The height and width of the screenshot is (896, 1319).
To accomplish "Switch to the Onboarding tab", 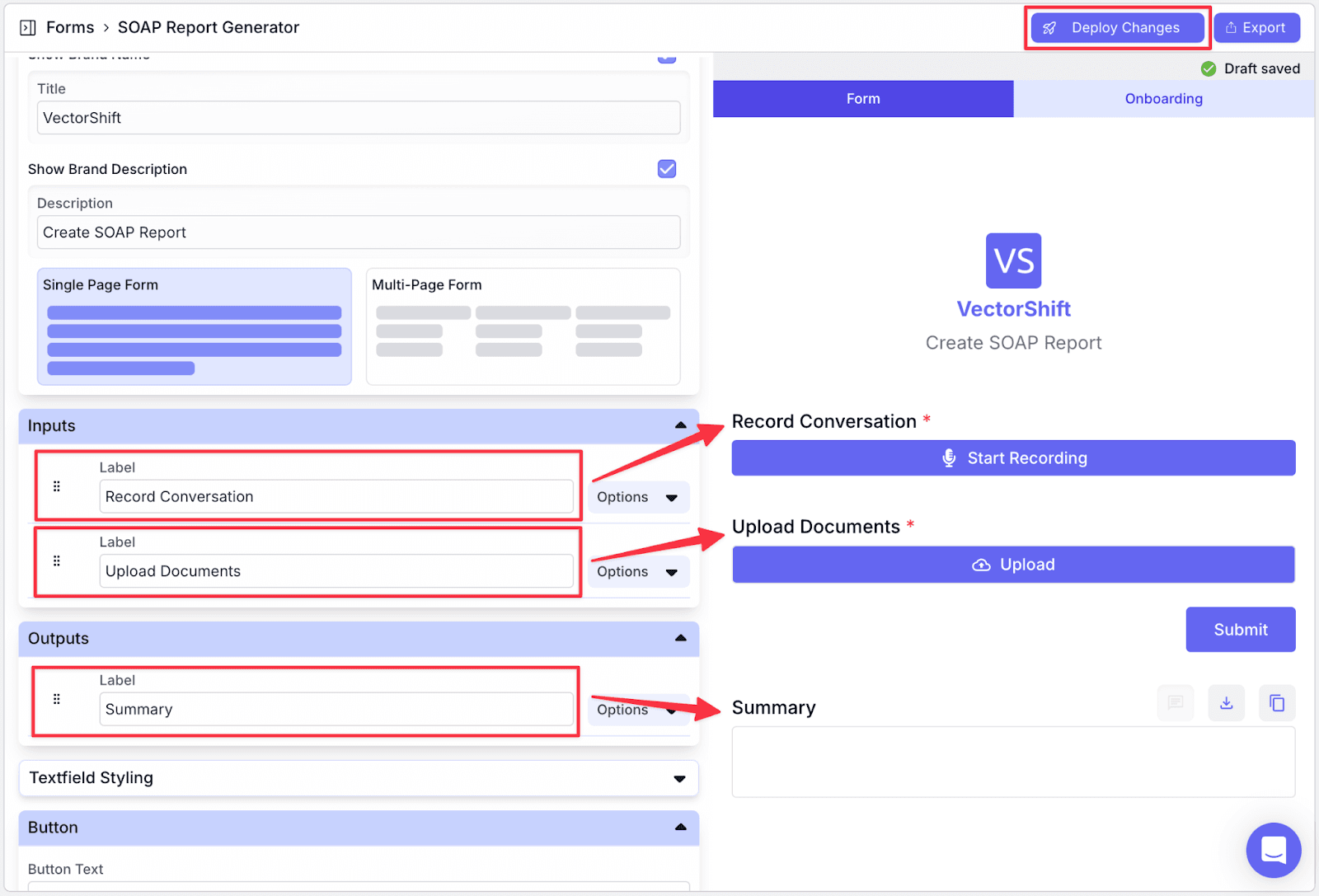I will click(1164, 99).
